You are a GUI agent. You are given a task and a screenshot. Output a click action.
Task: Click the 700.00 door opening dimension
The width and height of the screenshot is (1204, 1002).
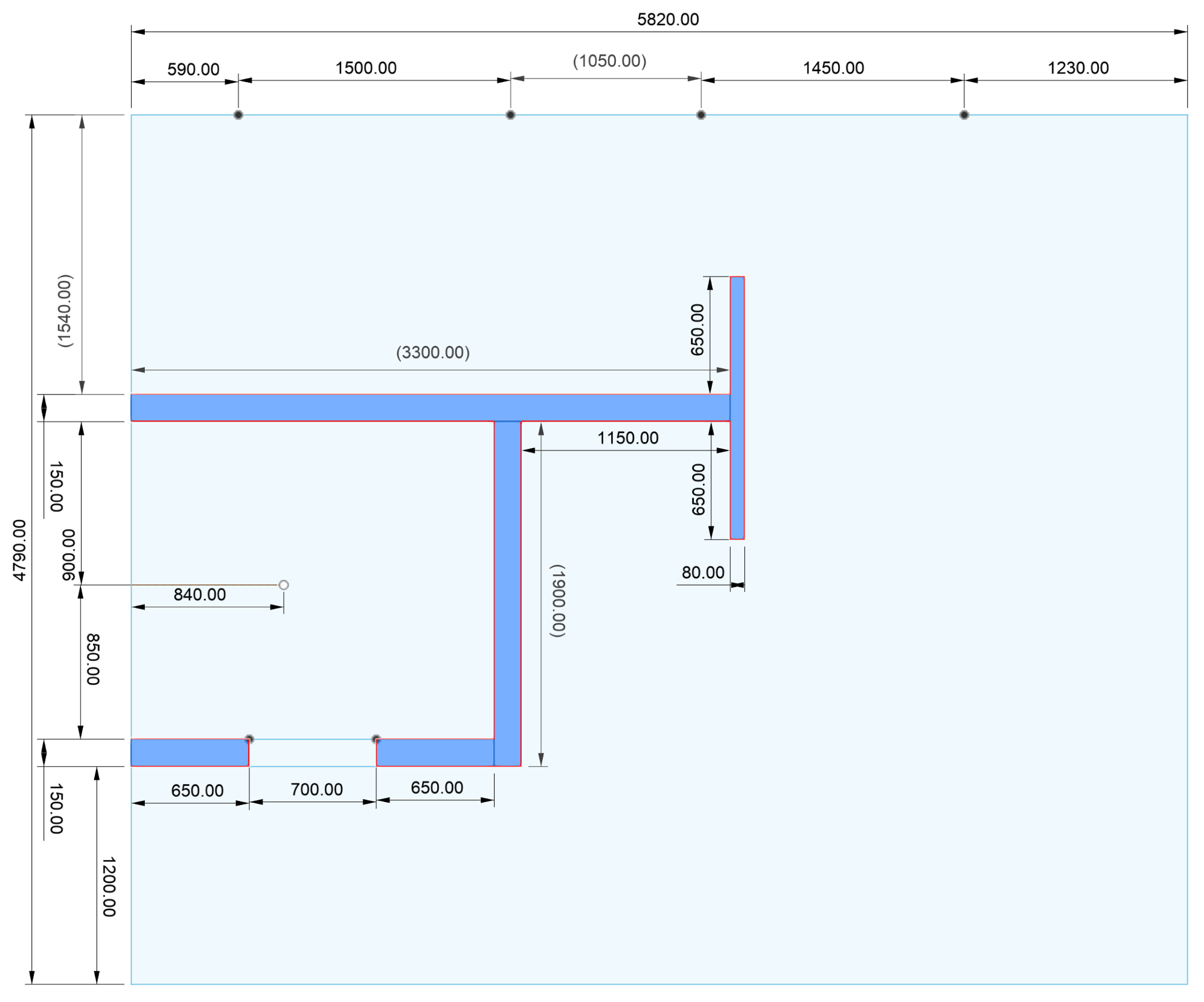[x=316, y=789]
